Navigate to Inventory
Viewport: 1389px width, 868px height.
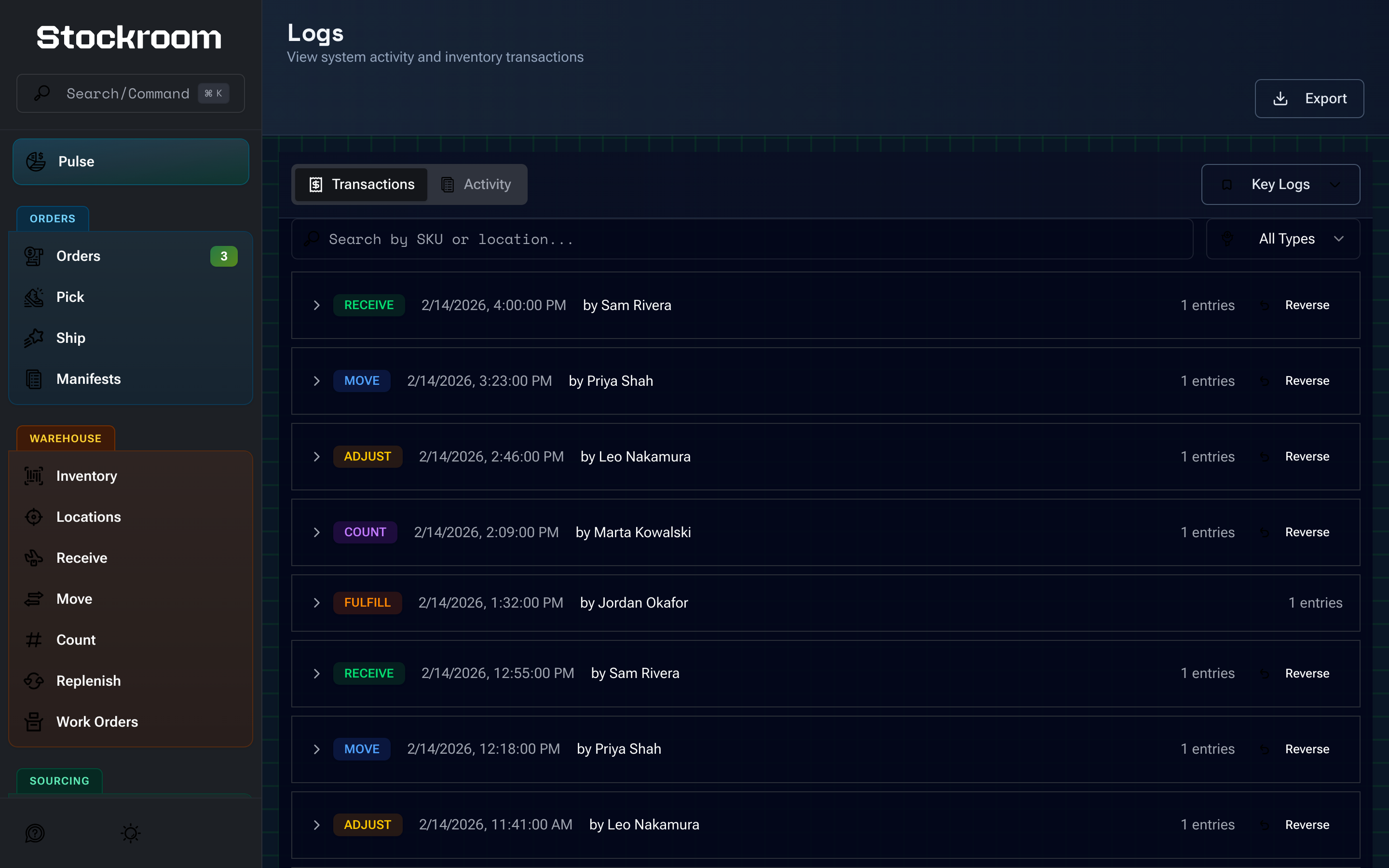pos(131,476)
